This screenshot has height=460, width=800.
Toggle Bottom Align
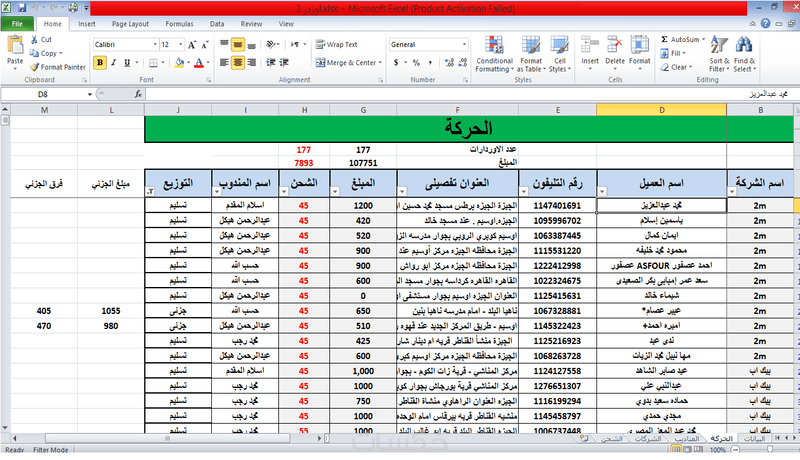pos(252,45)
